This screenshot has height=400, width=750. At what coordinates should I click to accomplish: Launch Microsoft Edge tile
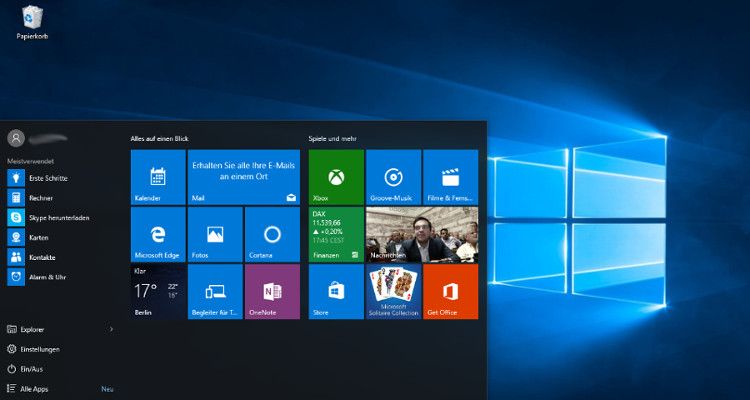158,234
